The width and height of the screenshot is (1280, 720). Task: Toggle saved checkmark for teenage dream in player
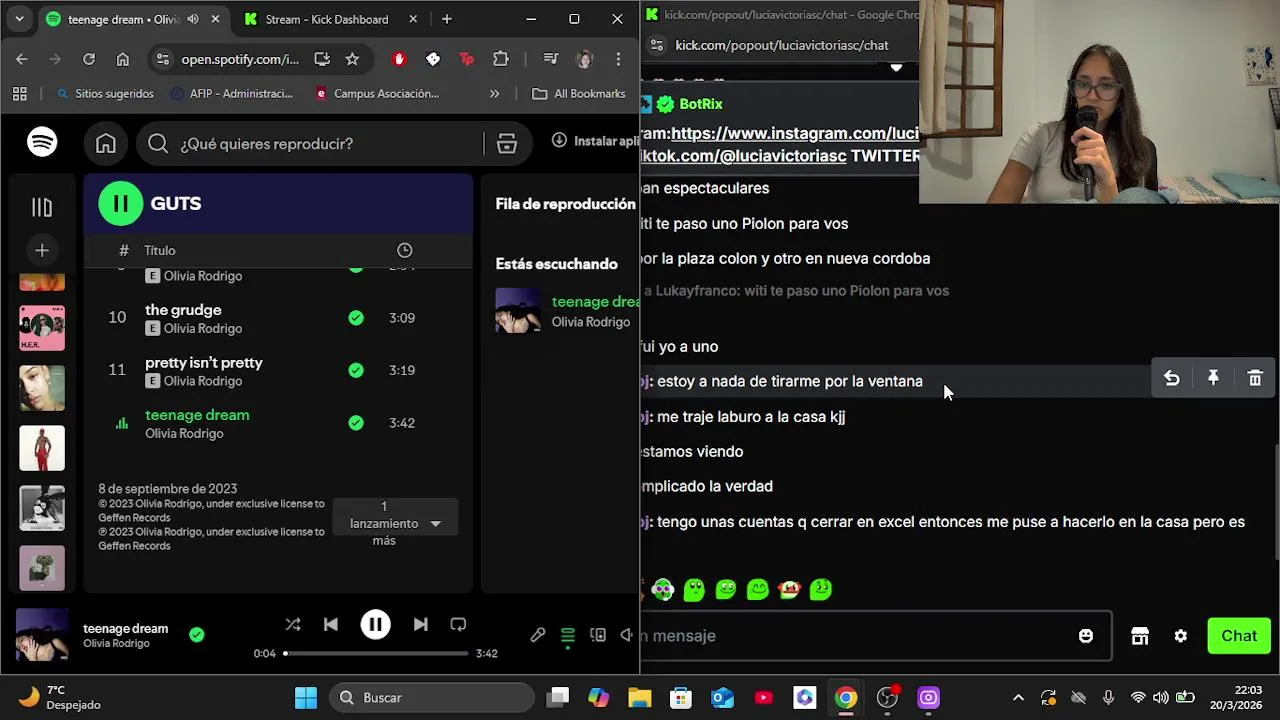point(197,634)
